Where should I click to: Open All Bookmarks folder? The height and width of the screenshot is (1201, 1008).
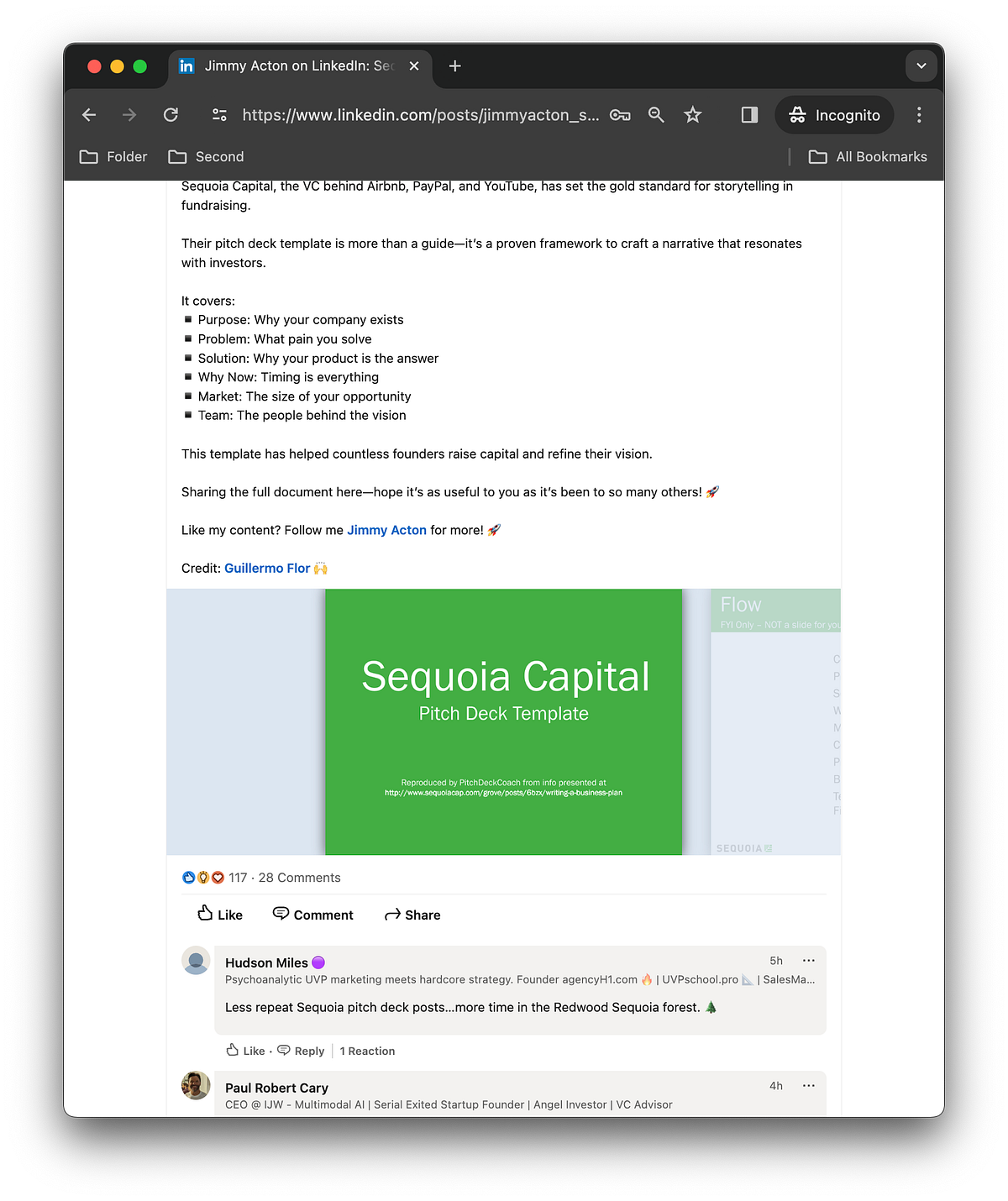click(x=868, y=157)
